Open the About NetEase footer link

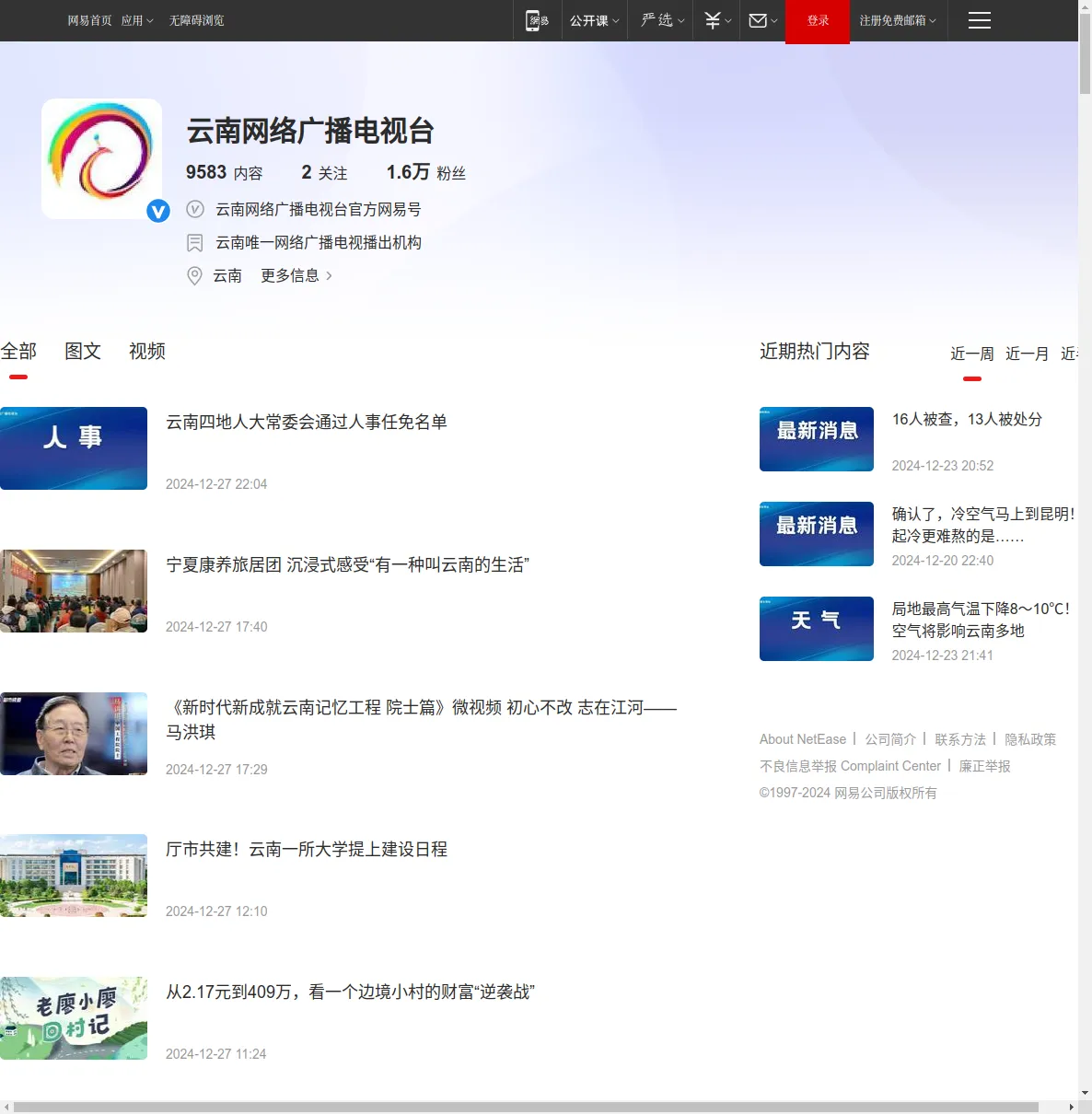coord(803,739)
